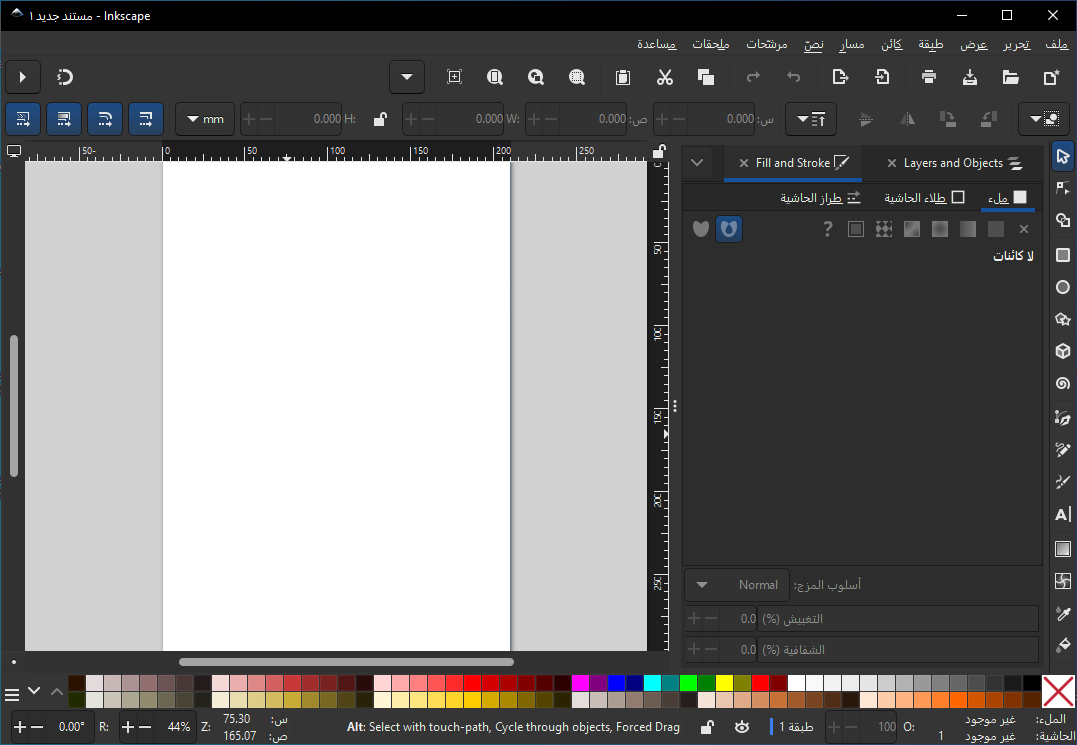This screenshot has height=745, width=1077.
Task: Click the طبقة 1 layer name in status bar
Action: point(796,726)
